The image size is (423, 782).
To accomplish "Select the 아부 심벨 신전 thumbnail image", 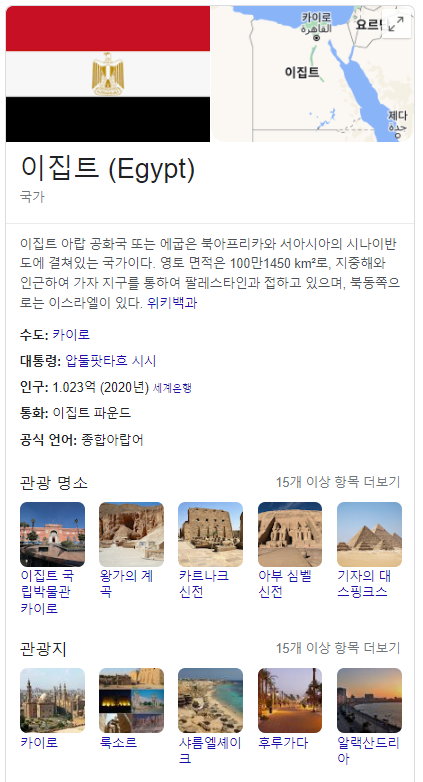I will click(290, 534).
